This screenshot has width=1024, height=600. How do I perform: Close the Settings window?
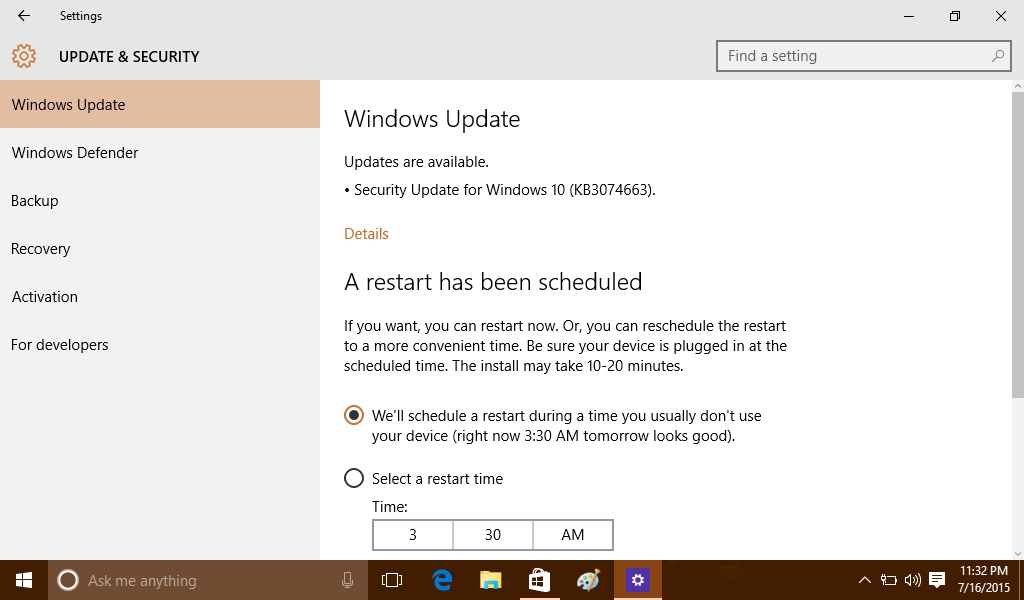pos(1000,16)
